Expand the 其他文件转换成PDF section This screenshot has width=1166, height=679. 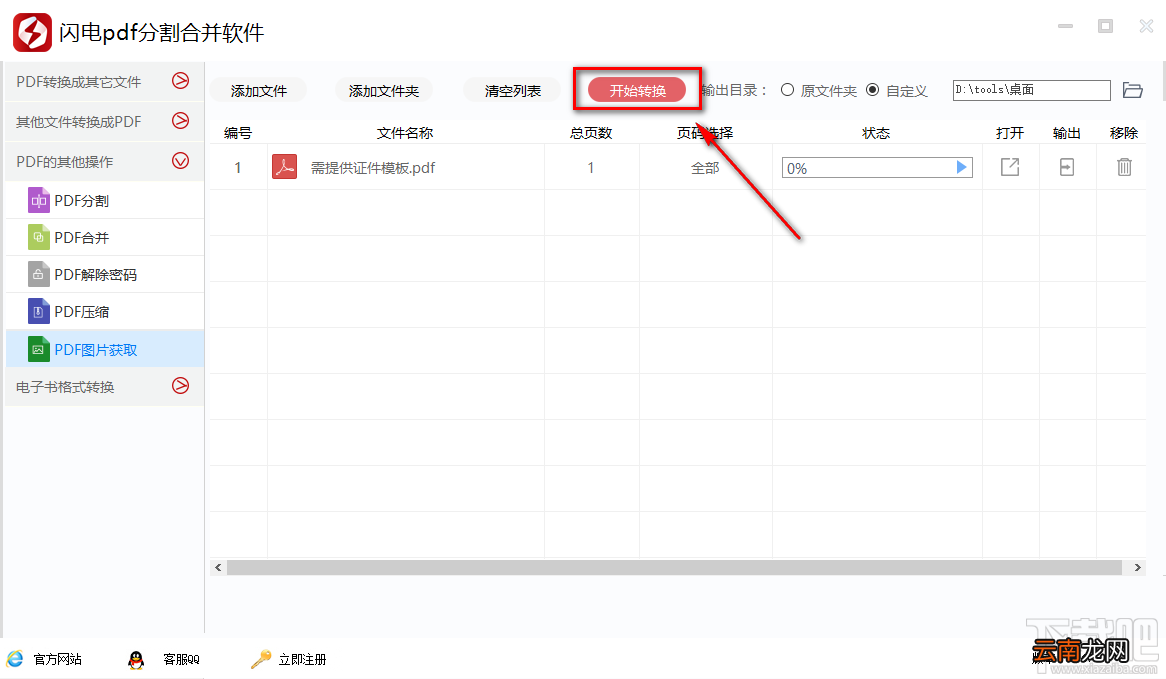[104, 121]
